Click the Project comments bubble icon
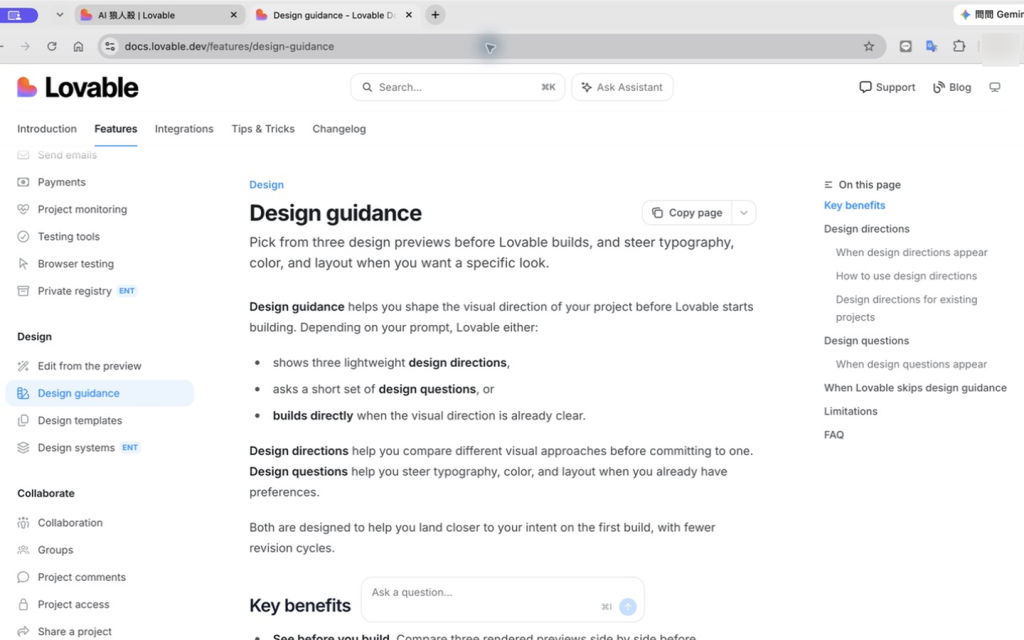Image resolution: width=1024 pixels, height=640 pixels. point(24,577)
